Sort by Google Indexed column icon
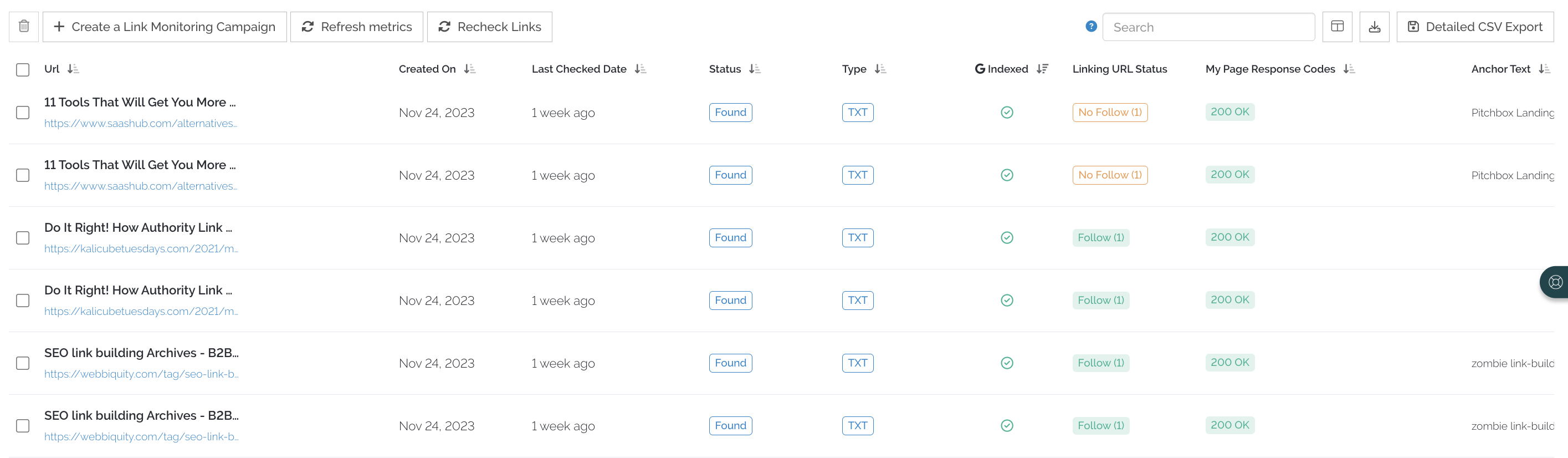The image size is (1568, 458). 1042,69
